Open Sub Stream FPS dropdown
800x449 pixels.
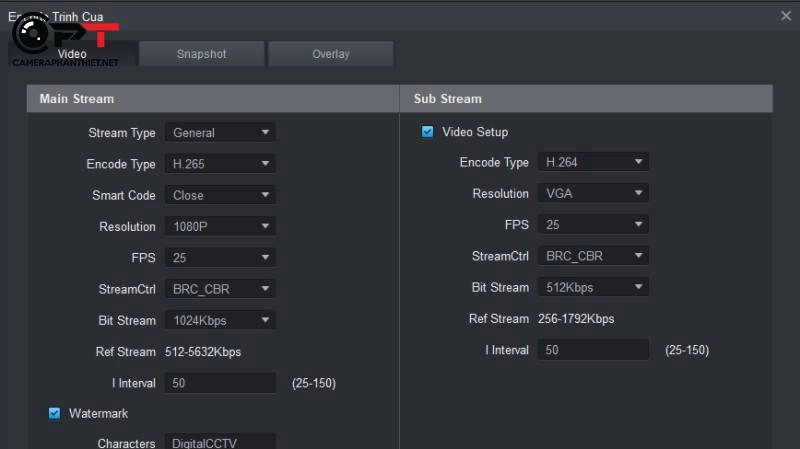coord(593,225)
